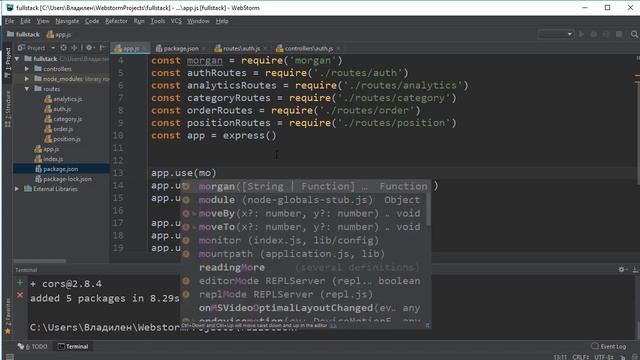Open the Window menu
640x360 pixels.
click(x=198, y=21)
